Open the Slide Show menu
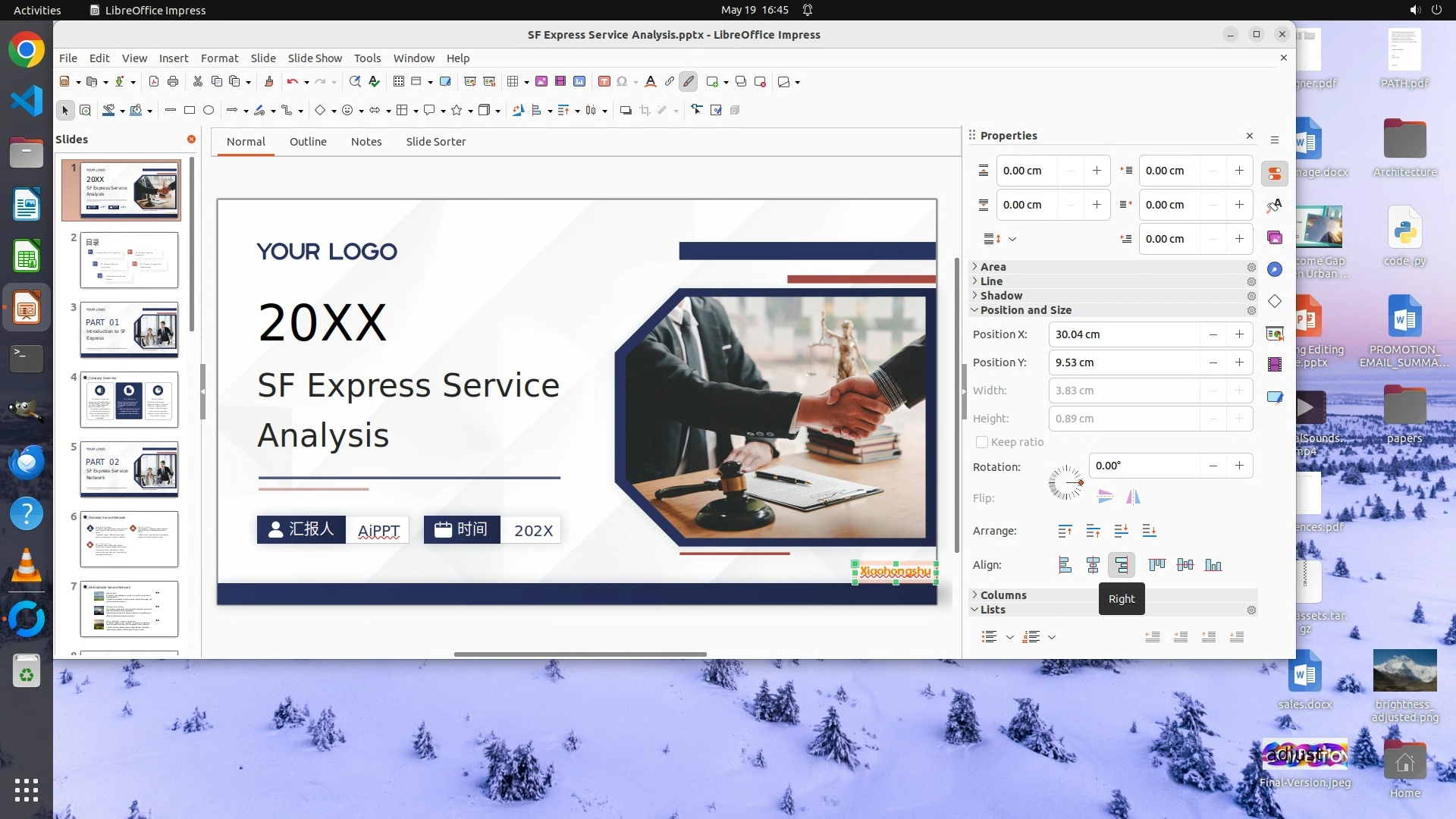This screenshot has height=819, width=1456. coord(315,58)
